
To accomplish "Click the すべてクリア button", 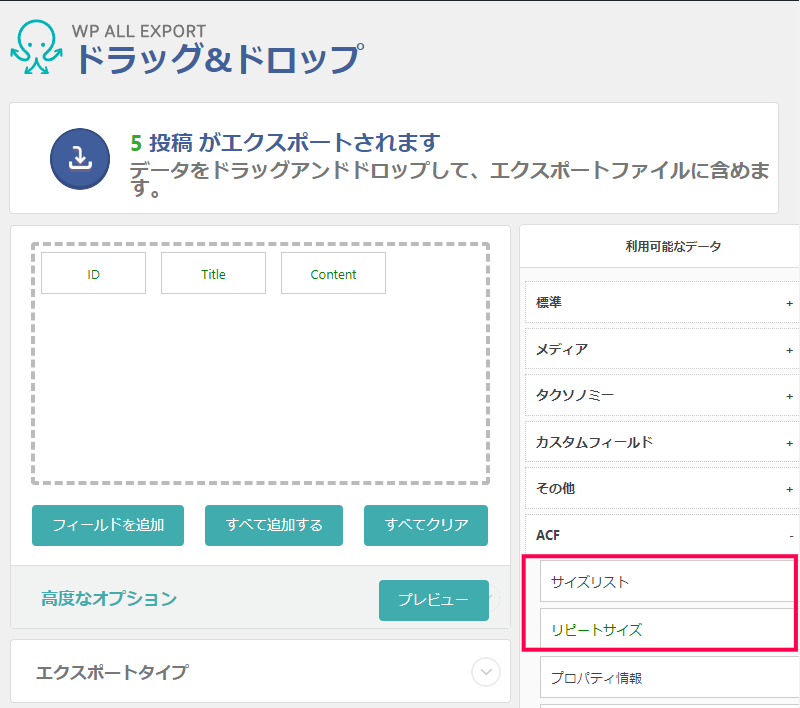I will click(x=426, y=525).
